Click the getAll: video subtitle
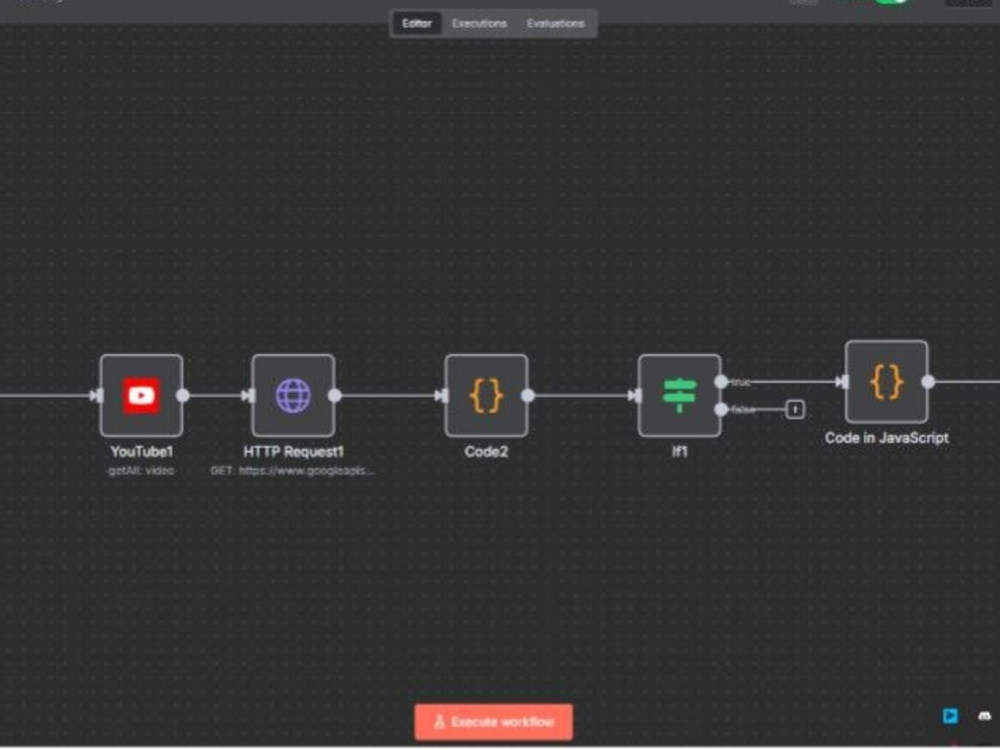 pos(141,471)
